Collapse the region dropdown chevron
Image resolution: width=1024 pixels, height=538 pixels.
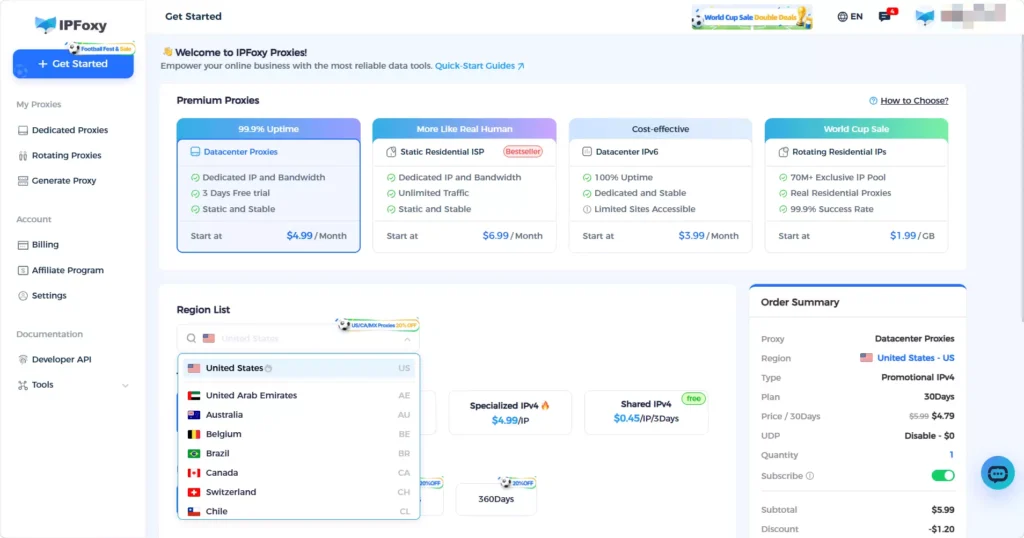pyautogui.click(x=407, y=339)
